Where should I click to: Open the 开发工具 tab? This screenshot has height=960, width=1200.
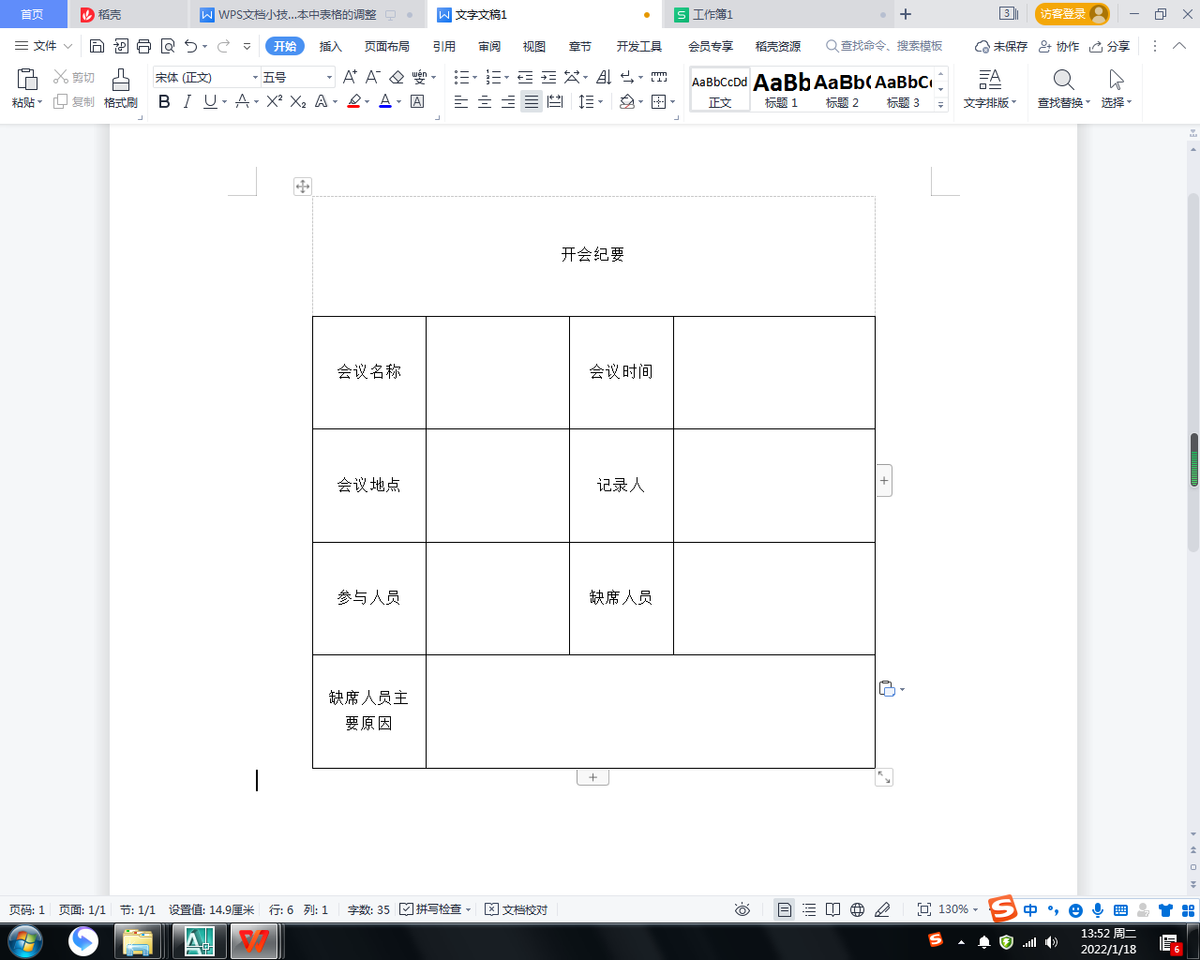pyautogui.click(x=639, y=46)
